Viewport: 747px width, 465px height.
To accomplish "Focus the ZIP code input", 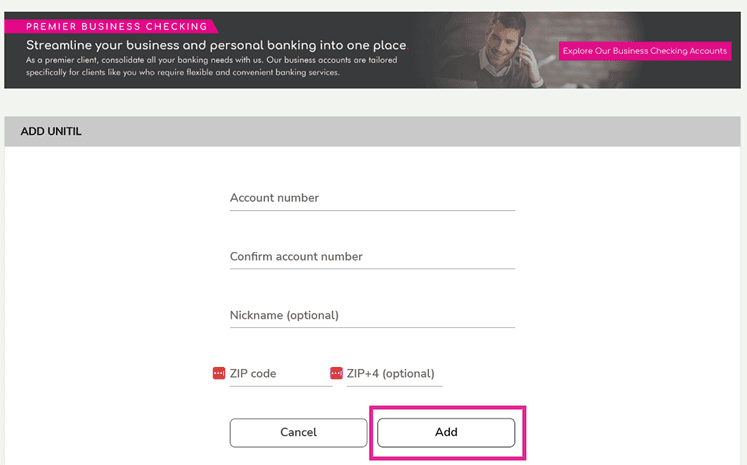I will (281, 374).
